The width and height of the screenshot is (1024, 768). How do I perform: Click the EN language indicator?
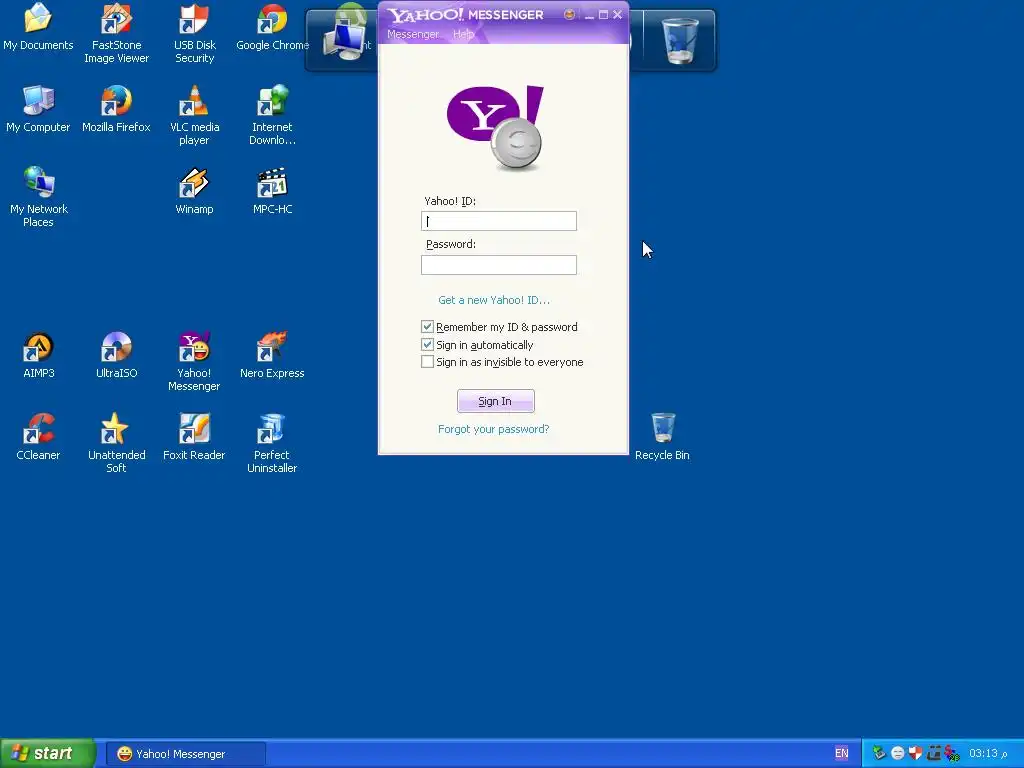tap(841, 753)
